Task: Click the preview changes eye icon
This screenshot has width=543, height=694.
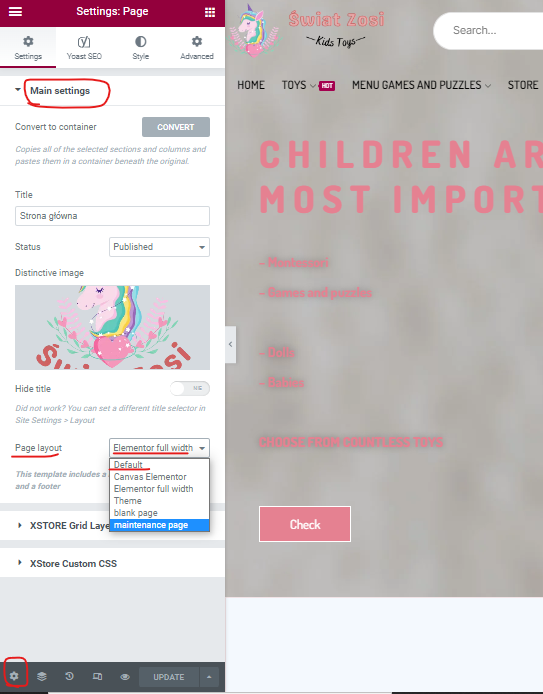Action: (x=125, y=677)
